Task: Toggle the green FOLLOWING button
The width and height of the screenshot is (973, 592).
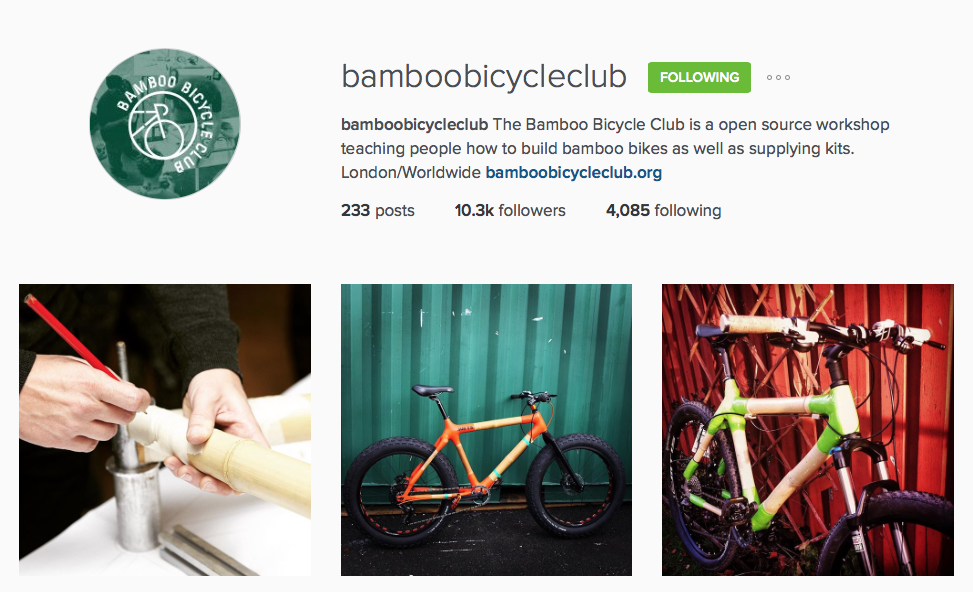Action: (699, 78)
